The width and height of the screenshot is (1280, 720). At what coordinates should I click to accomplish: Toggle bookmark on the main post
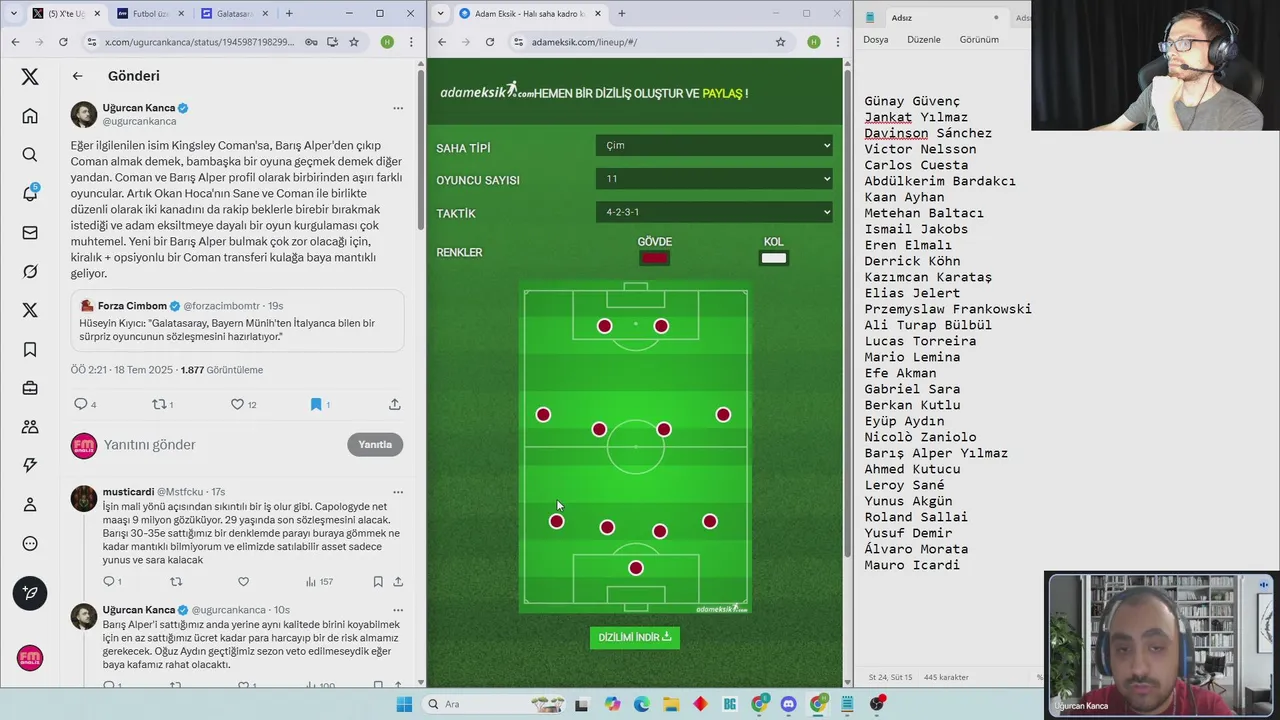(316, 404)
